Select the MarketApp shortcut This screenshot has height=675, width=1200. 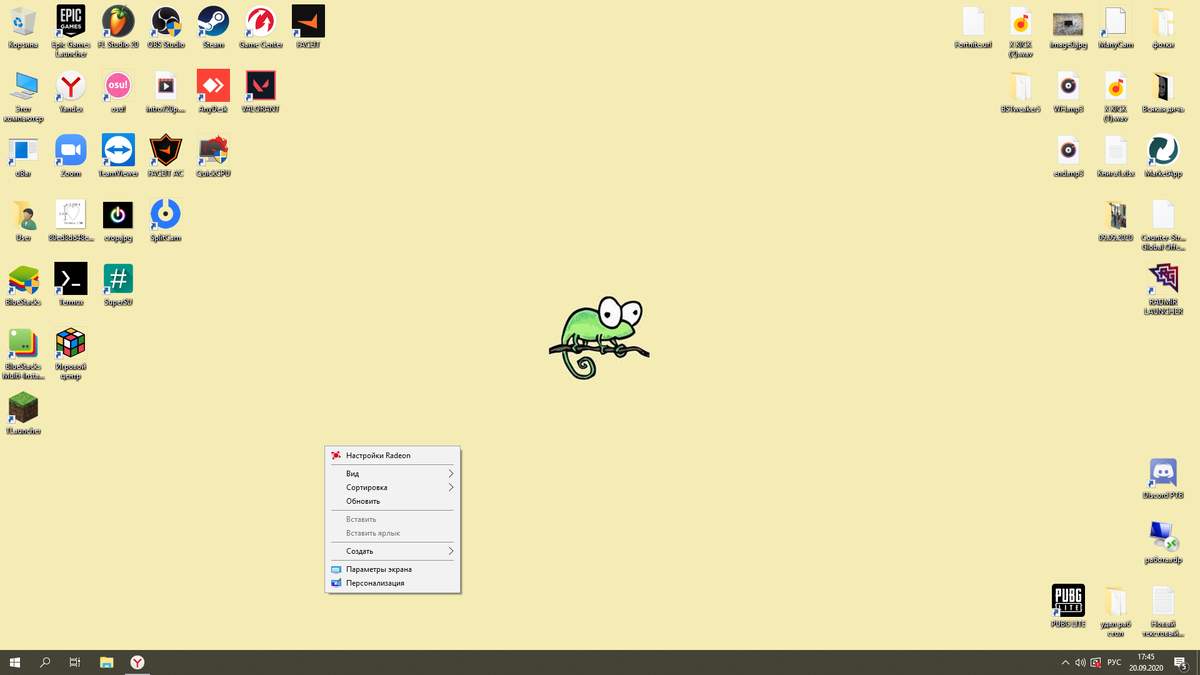coord(1163,156)
